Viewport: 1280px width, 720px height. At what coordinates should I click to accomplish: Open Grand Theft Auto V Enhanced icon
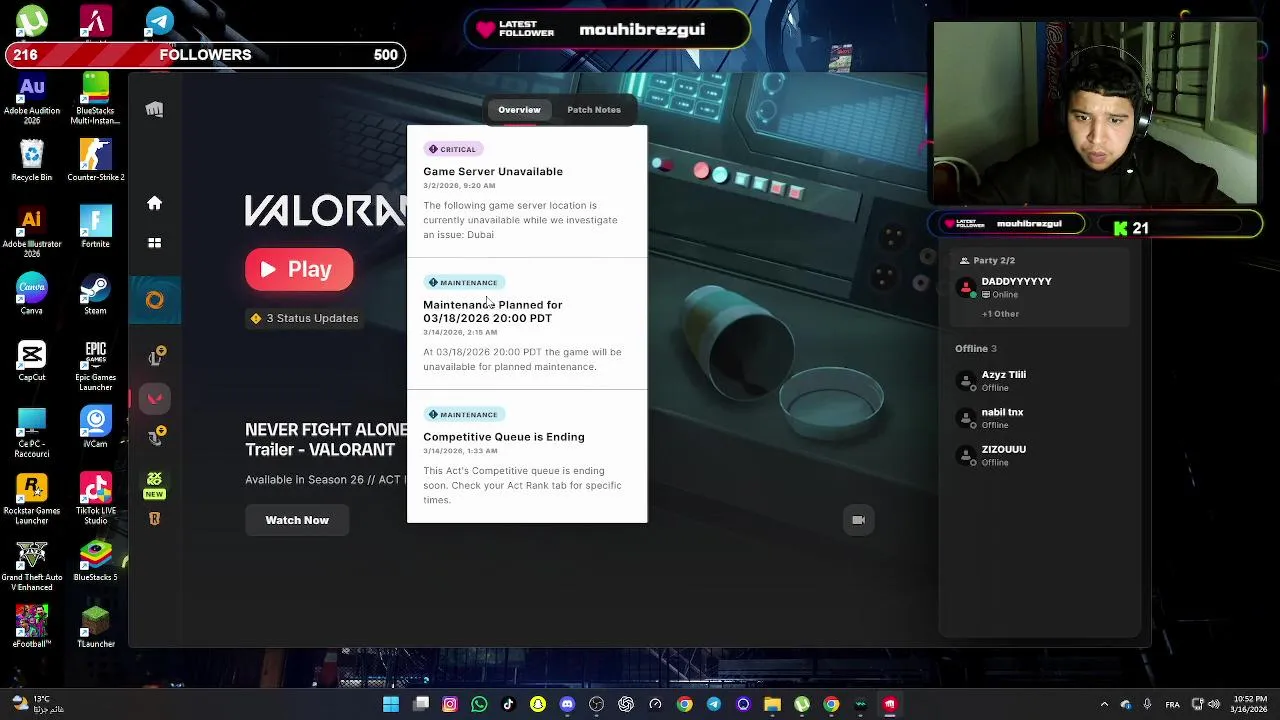(32, 566)
